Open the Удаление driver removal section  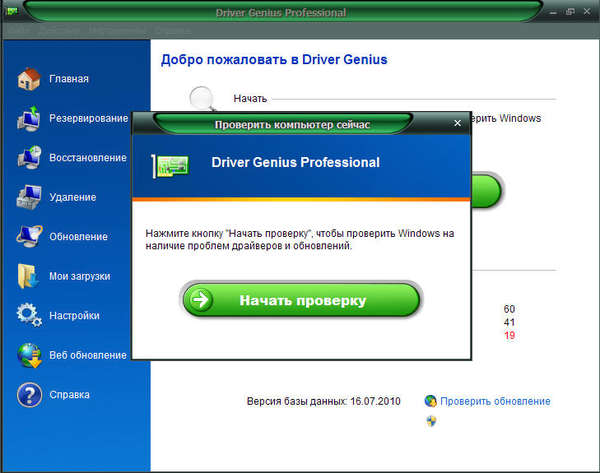[56, 197]
